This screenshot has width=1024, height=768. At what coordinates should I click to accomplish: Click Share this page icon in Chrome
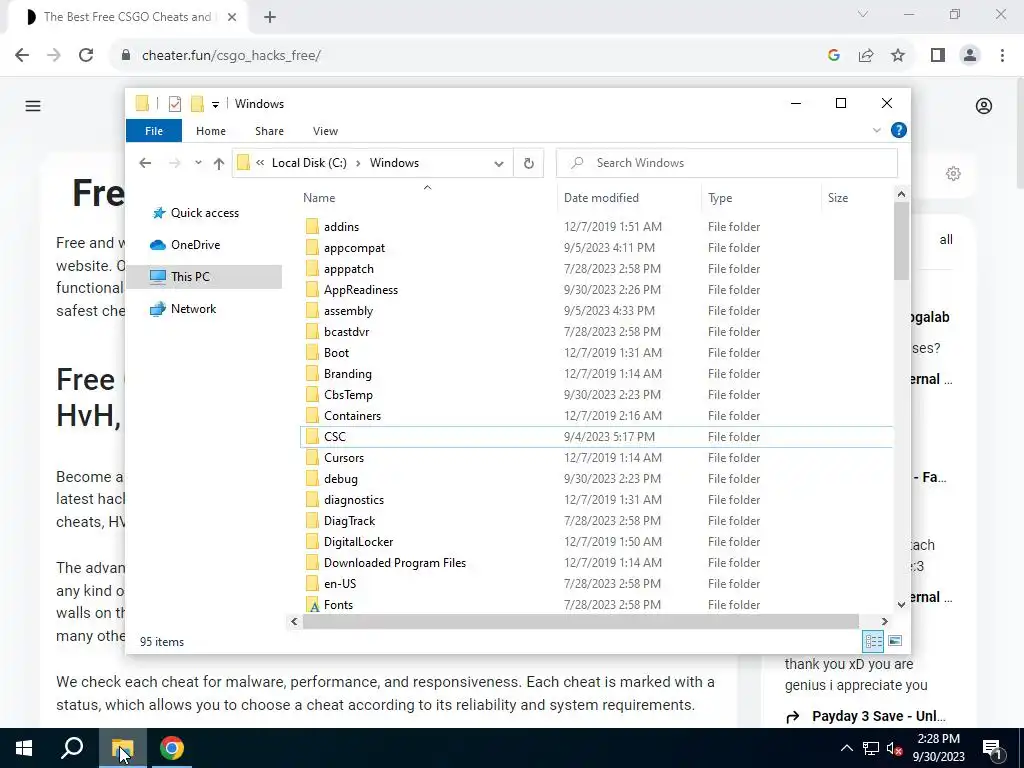click(866, 56)
